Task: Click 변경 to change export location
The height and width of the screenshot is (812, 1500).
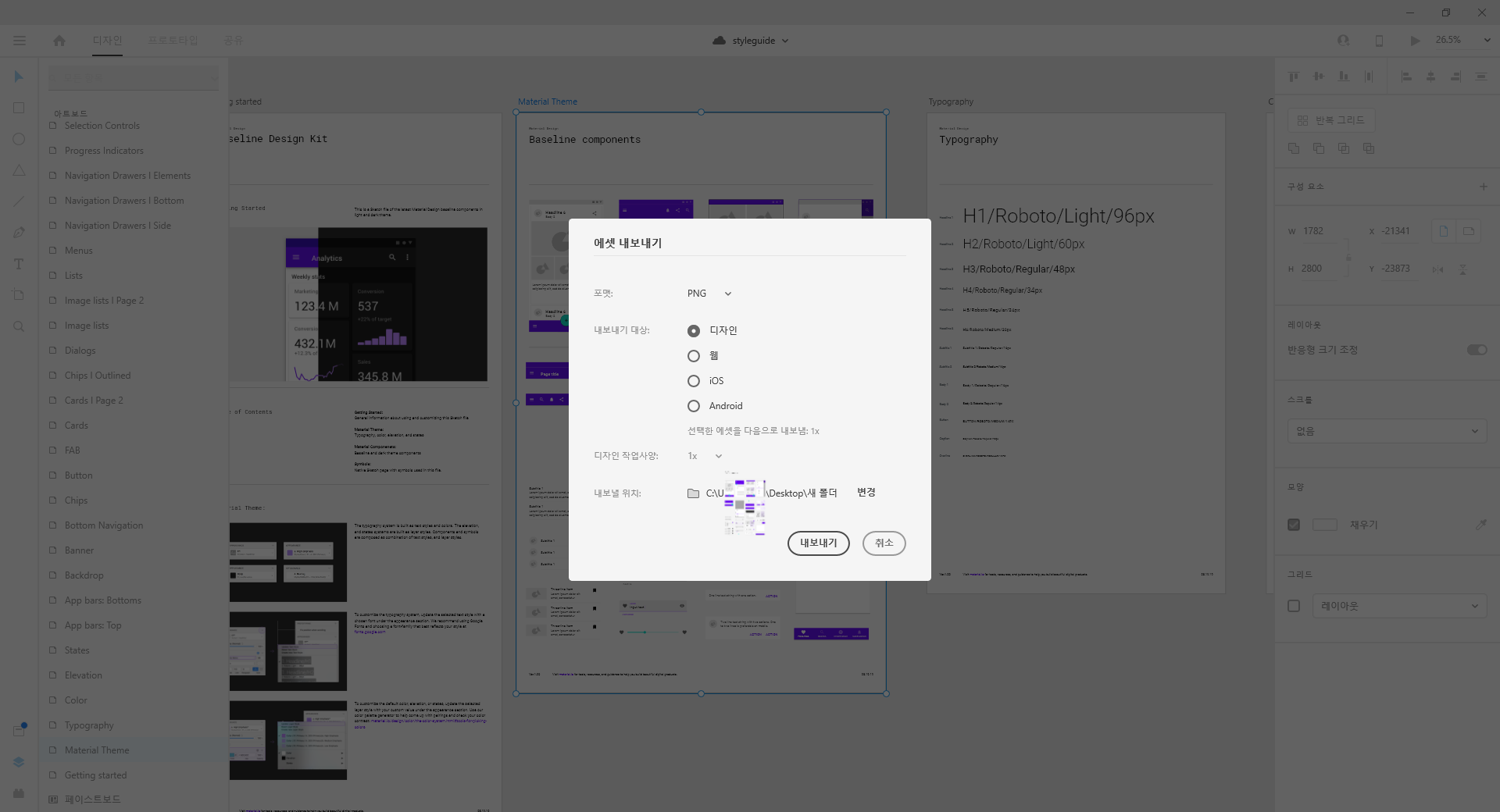Action: [866, 493]
